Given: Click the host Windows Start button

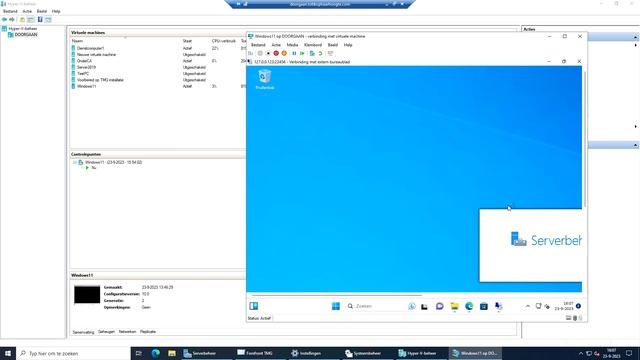Looking at the screenshot, I should pyautogui.click(x=8, y=353).
